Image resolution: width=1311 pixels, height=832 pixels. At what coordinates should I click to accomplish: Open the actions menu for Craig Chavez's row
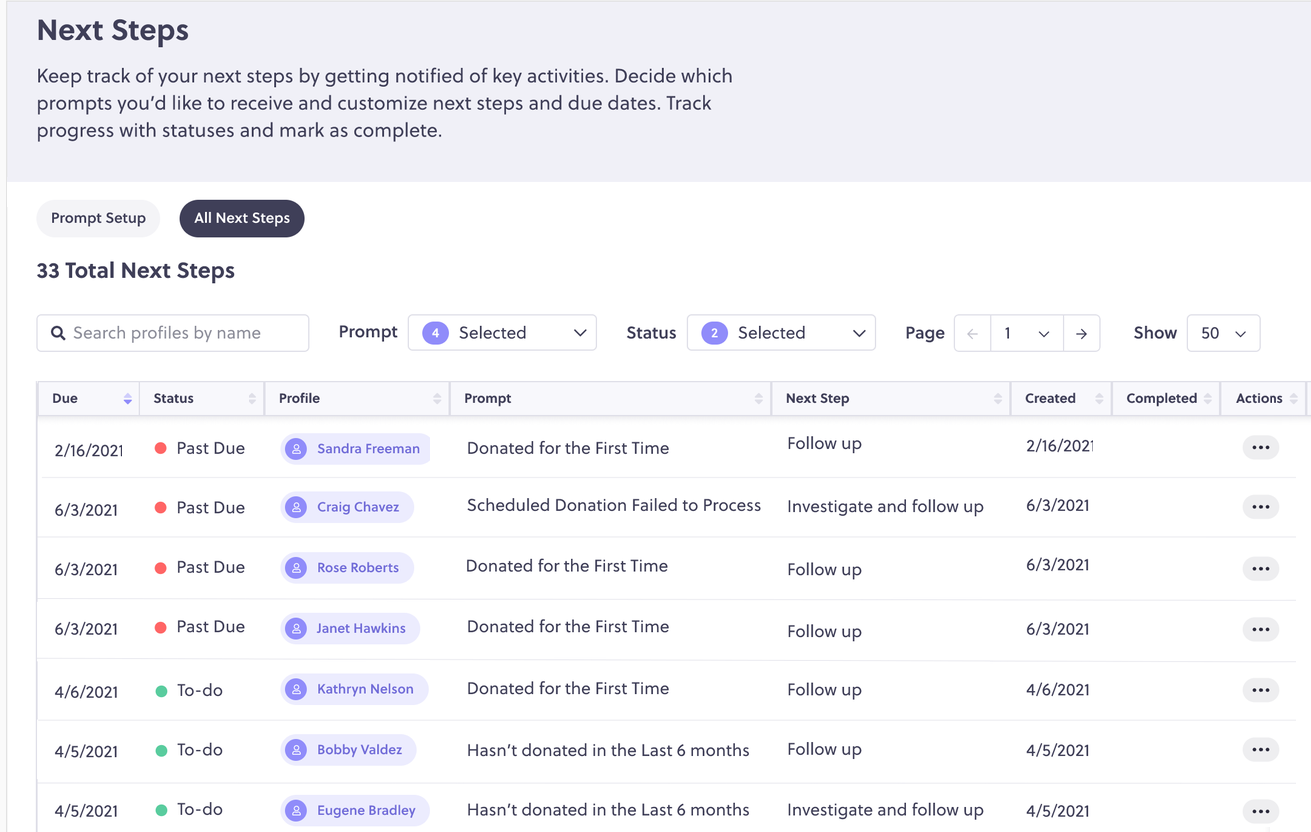point(1260,506)
